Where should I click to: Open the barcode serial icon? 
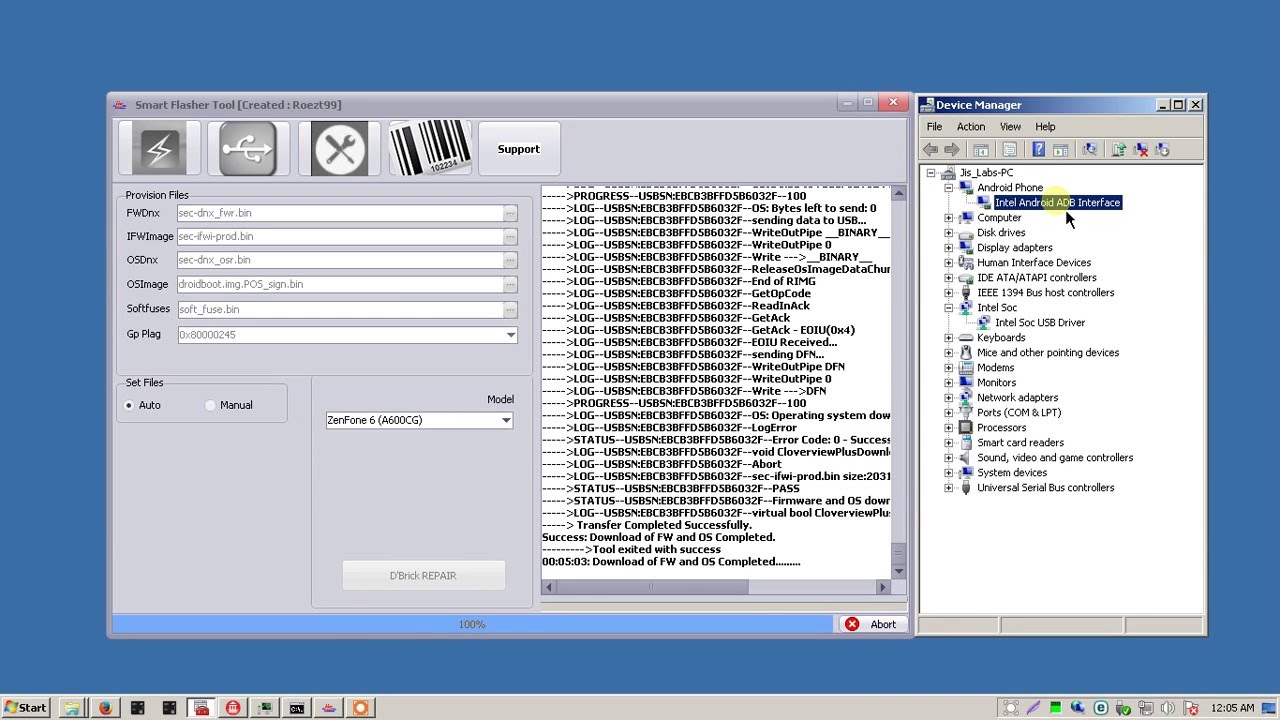tap(430, 149)
